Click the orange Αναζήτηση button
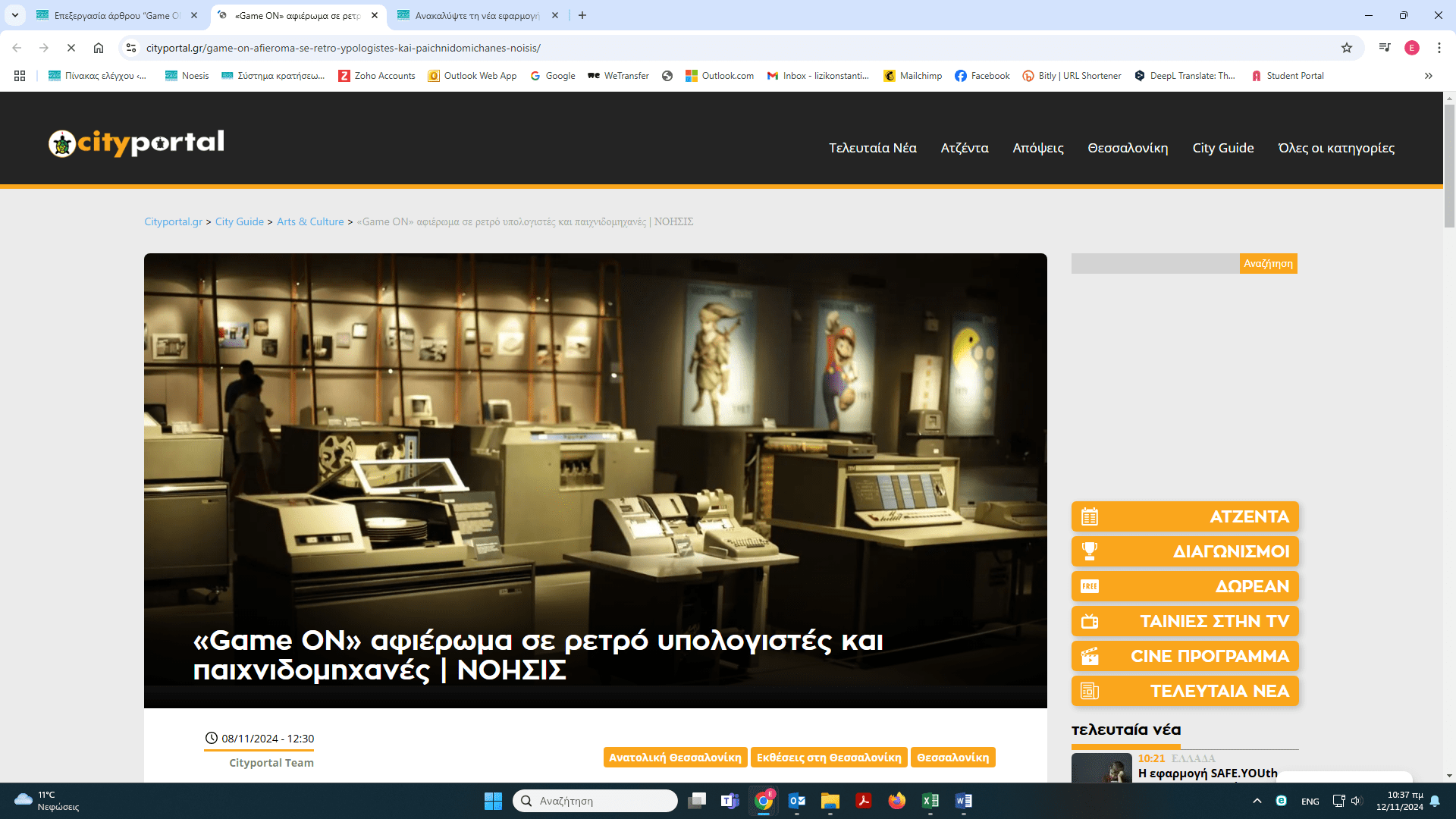Viewport: 1456px width, 819px height. pyautogui.click(x=1268, y=263)
